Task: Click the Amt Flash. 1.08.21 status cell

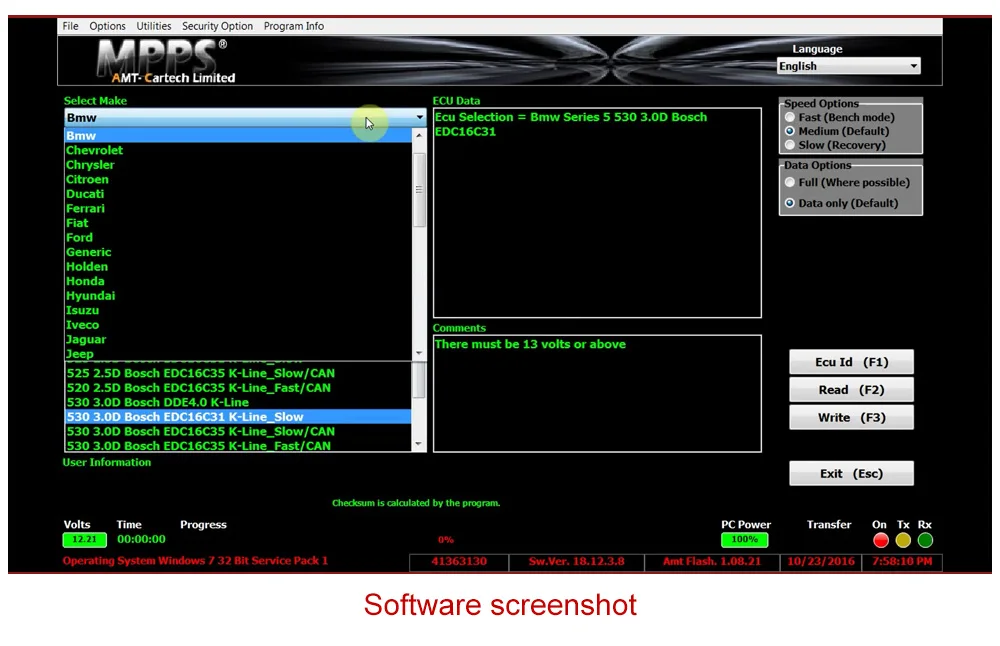Action: (x=712, y=562)
